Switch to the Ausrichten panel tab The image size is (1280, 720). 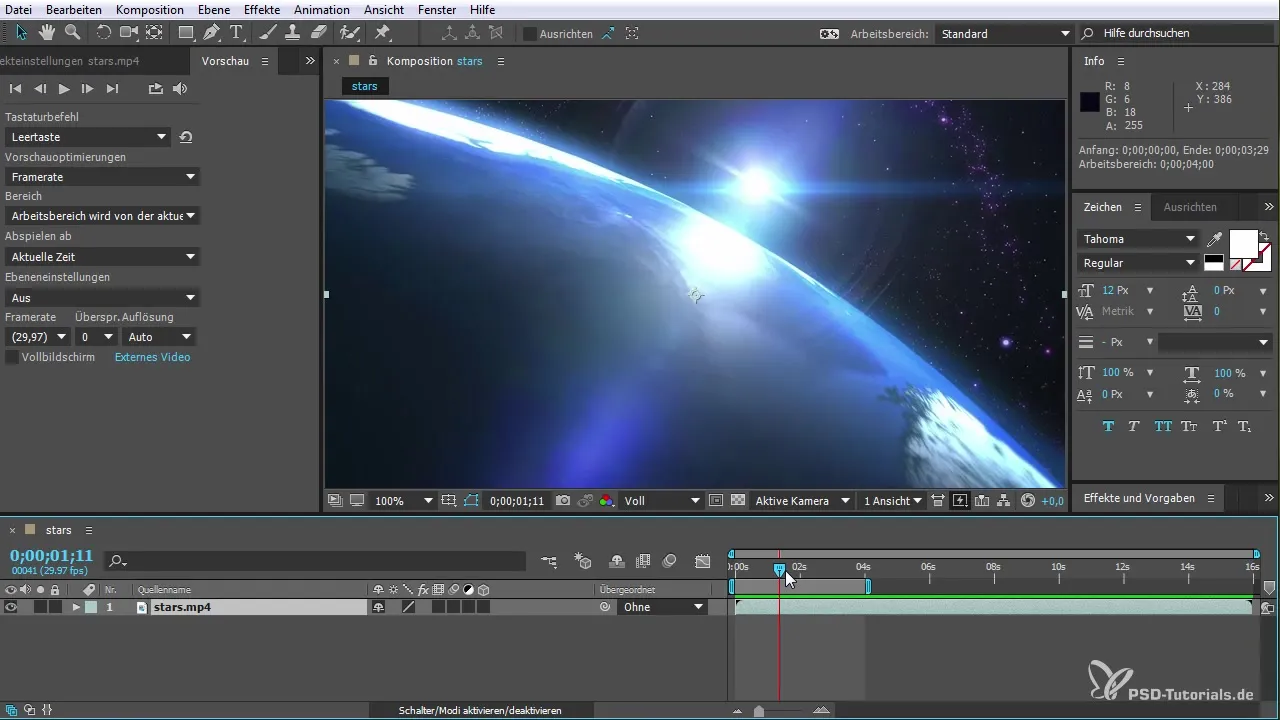coord(1190,207)
